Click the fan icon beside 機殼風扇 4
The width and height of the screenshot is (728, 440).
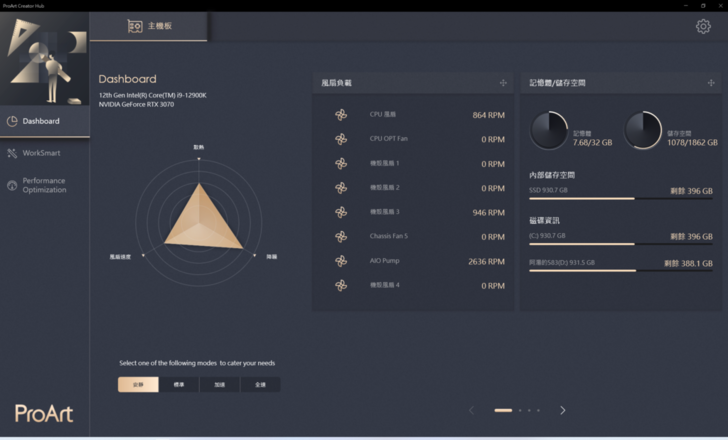coord(341,285)
